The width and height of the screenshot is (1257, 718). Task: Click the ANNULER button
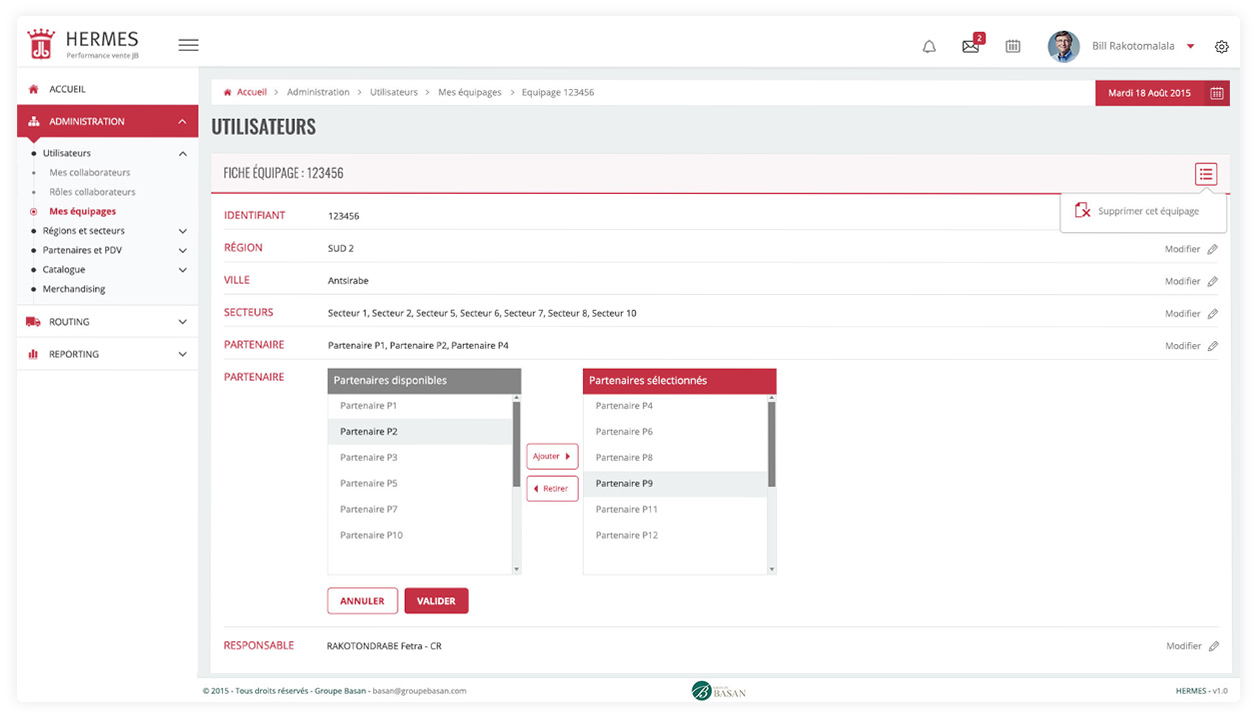coord(362,601)
